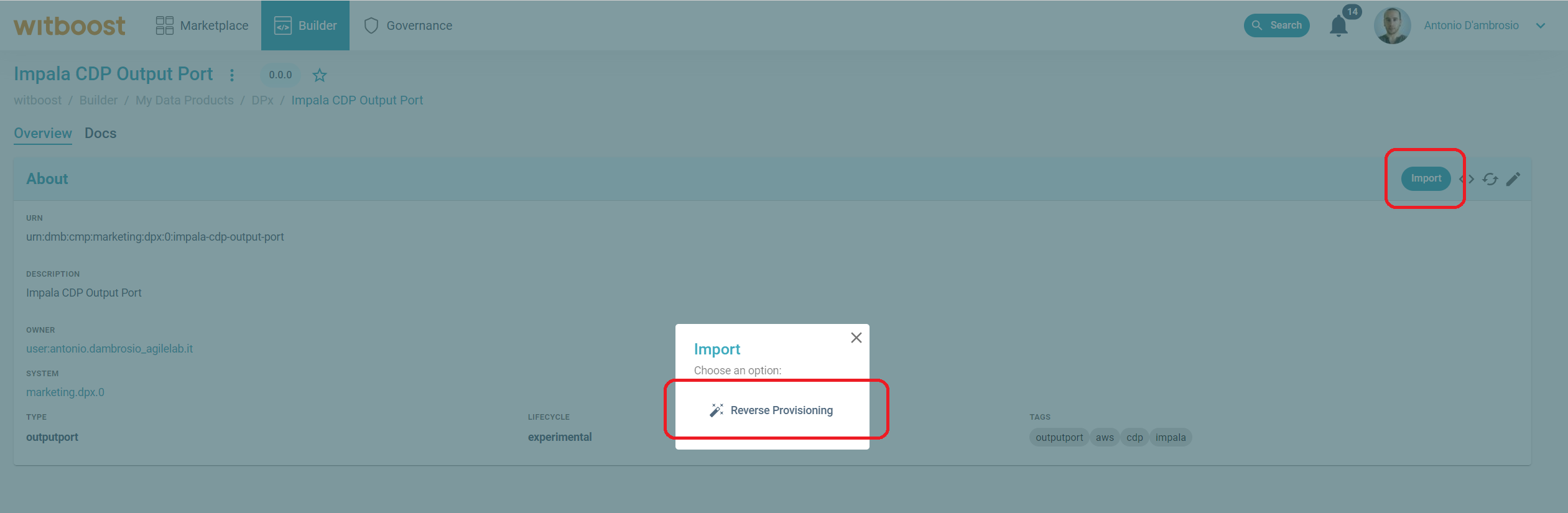Click the Search button

coord(1276,25)
